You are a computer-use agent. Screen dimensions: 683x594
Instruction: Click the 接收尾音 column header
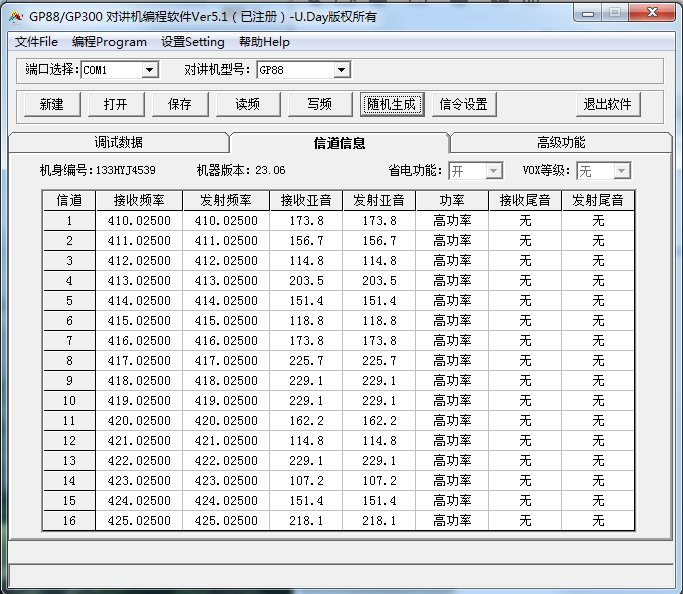(525, 200)
